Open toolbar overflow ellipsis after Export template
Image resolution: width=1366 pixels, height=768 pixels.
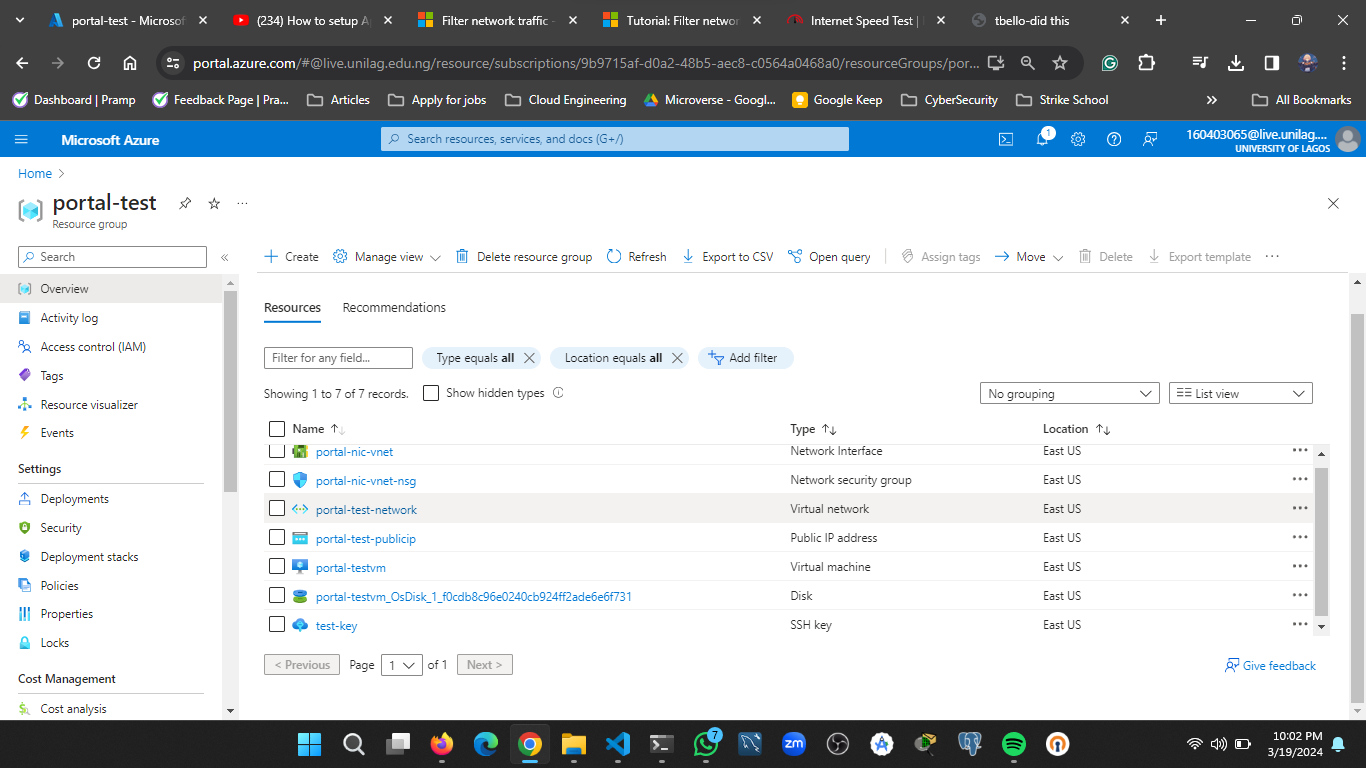click(1272, 257)
